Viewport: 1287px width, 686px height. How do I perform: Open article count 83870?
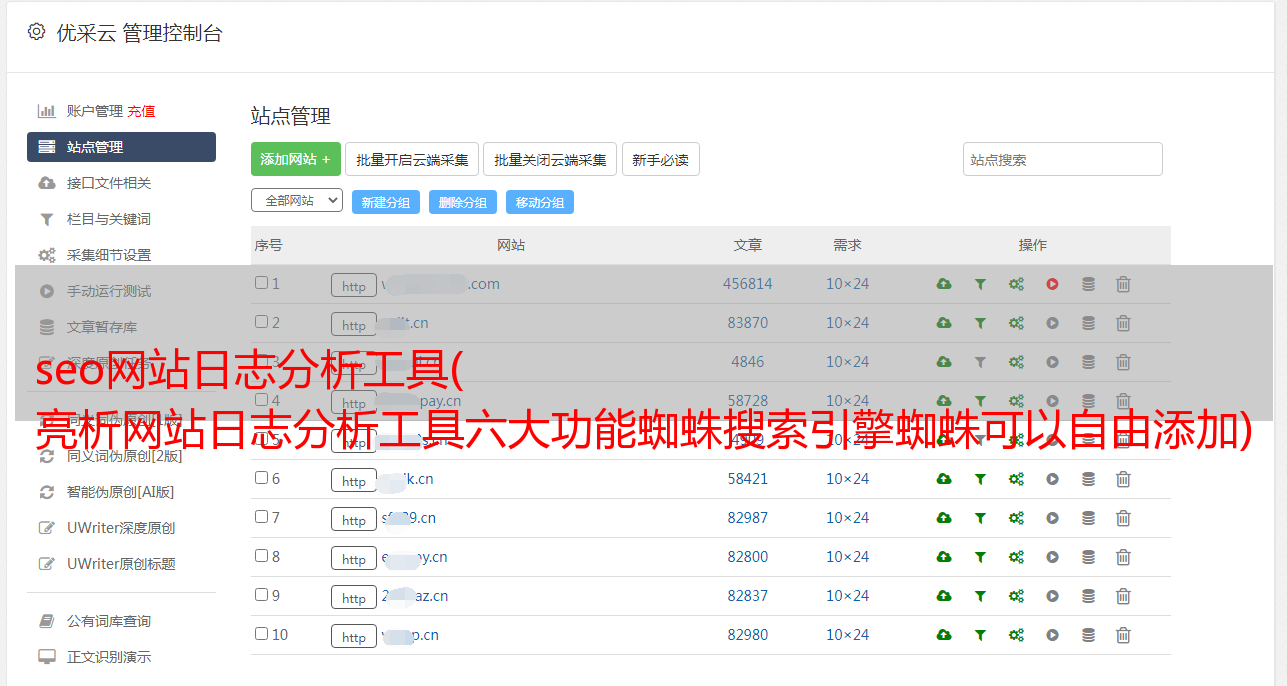748,323
